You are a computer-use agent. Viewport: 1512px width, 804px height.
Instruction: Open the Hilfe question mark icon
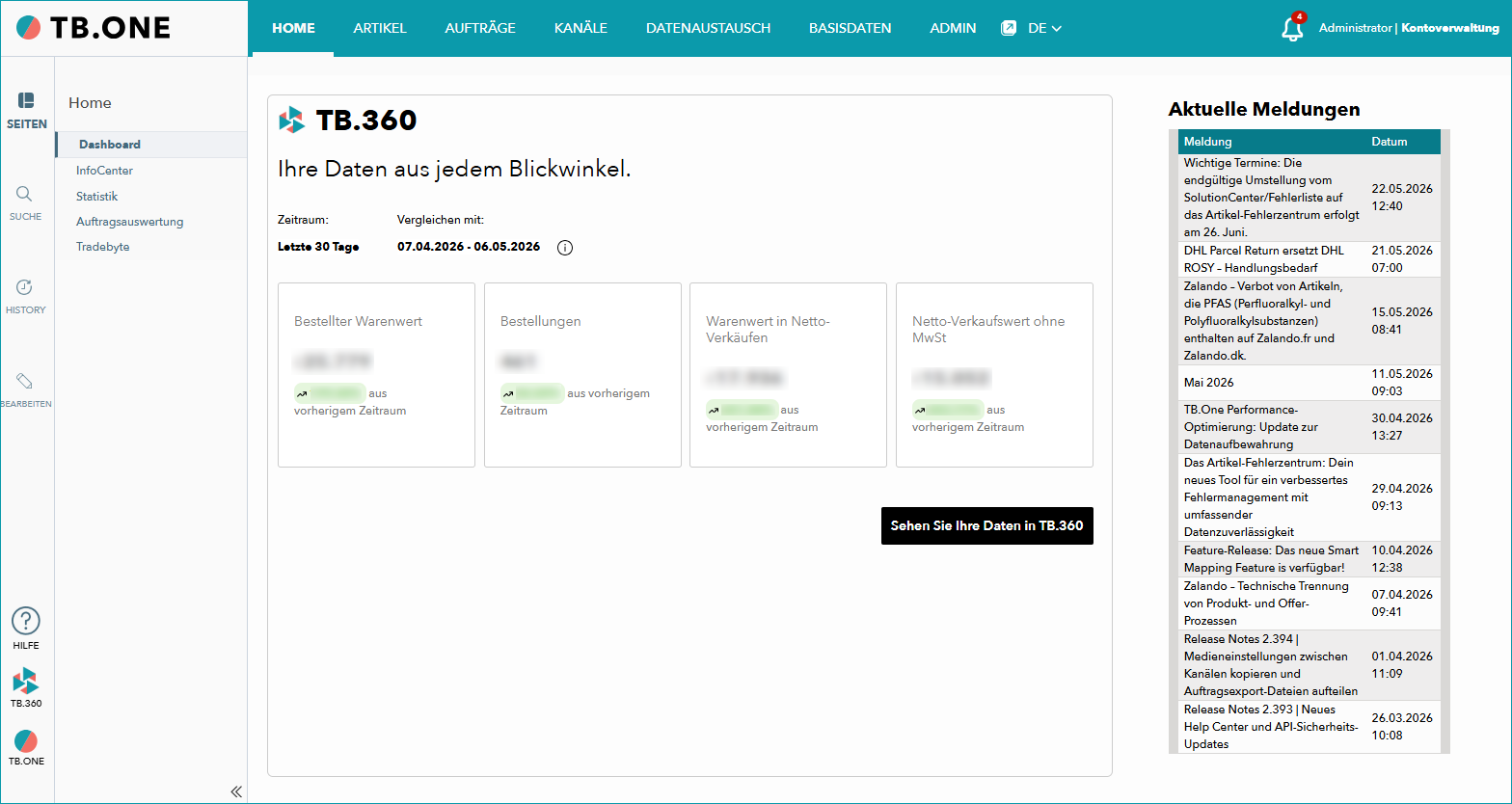[26, 622]
